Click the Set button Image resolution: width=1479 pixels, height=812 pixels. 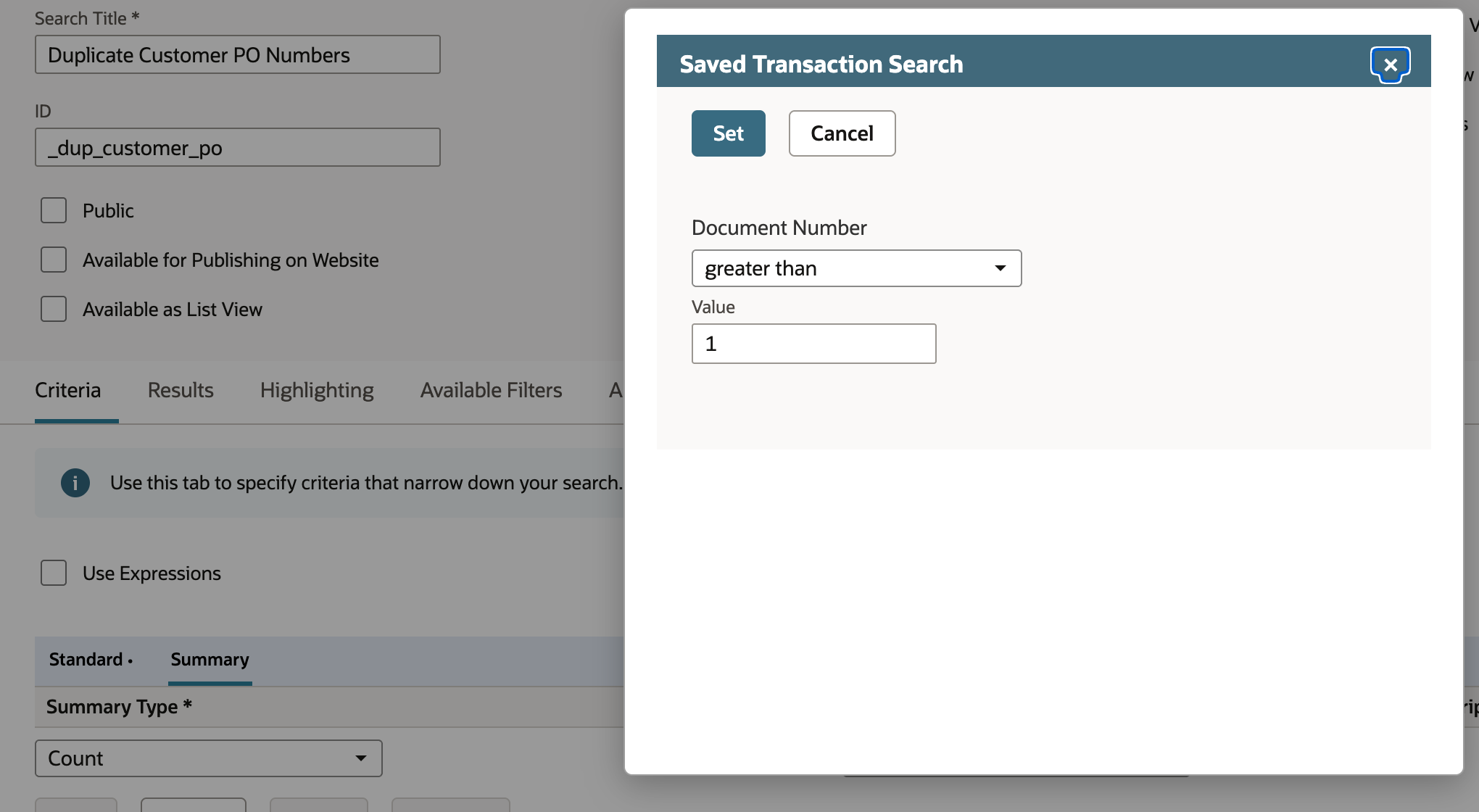[728, 133]
